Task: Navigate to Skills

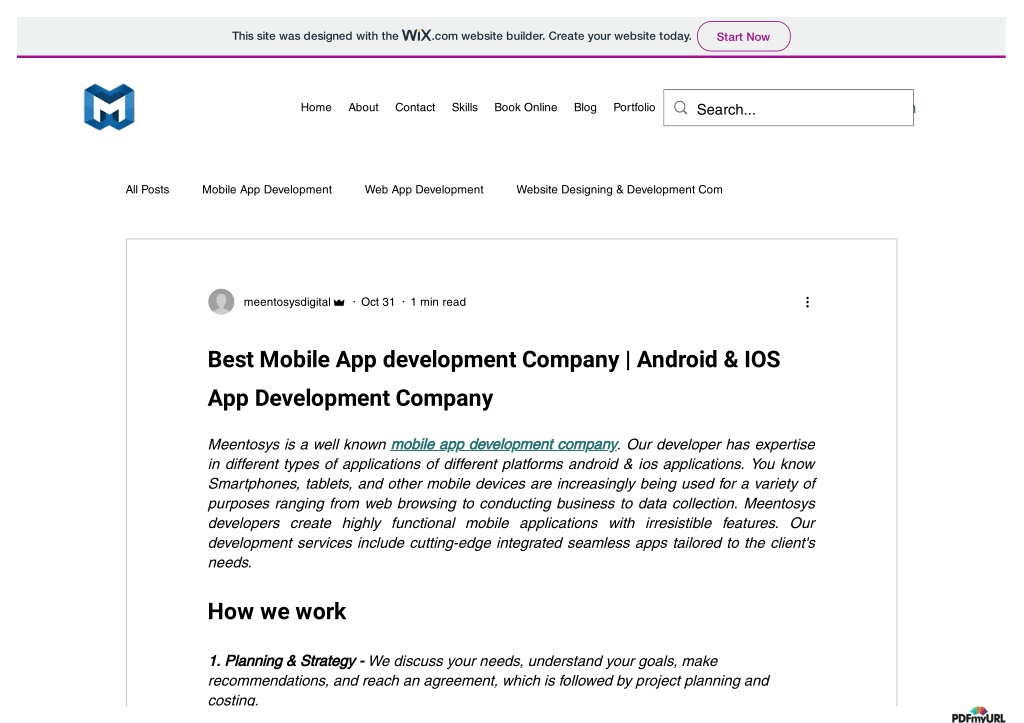Action: point(464,107)
